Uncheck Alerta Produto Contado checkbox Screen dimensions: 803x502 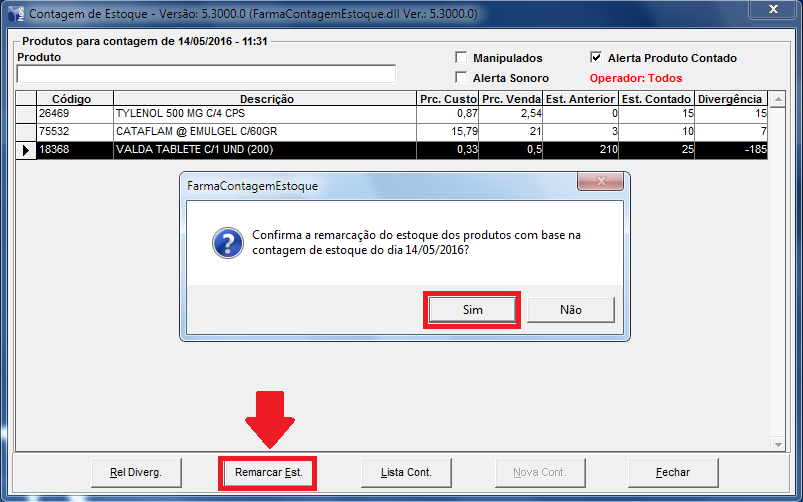click(x=597, y=58)
